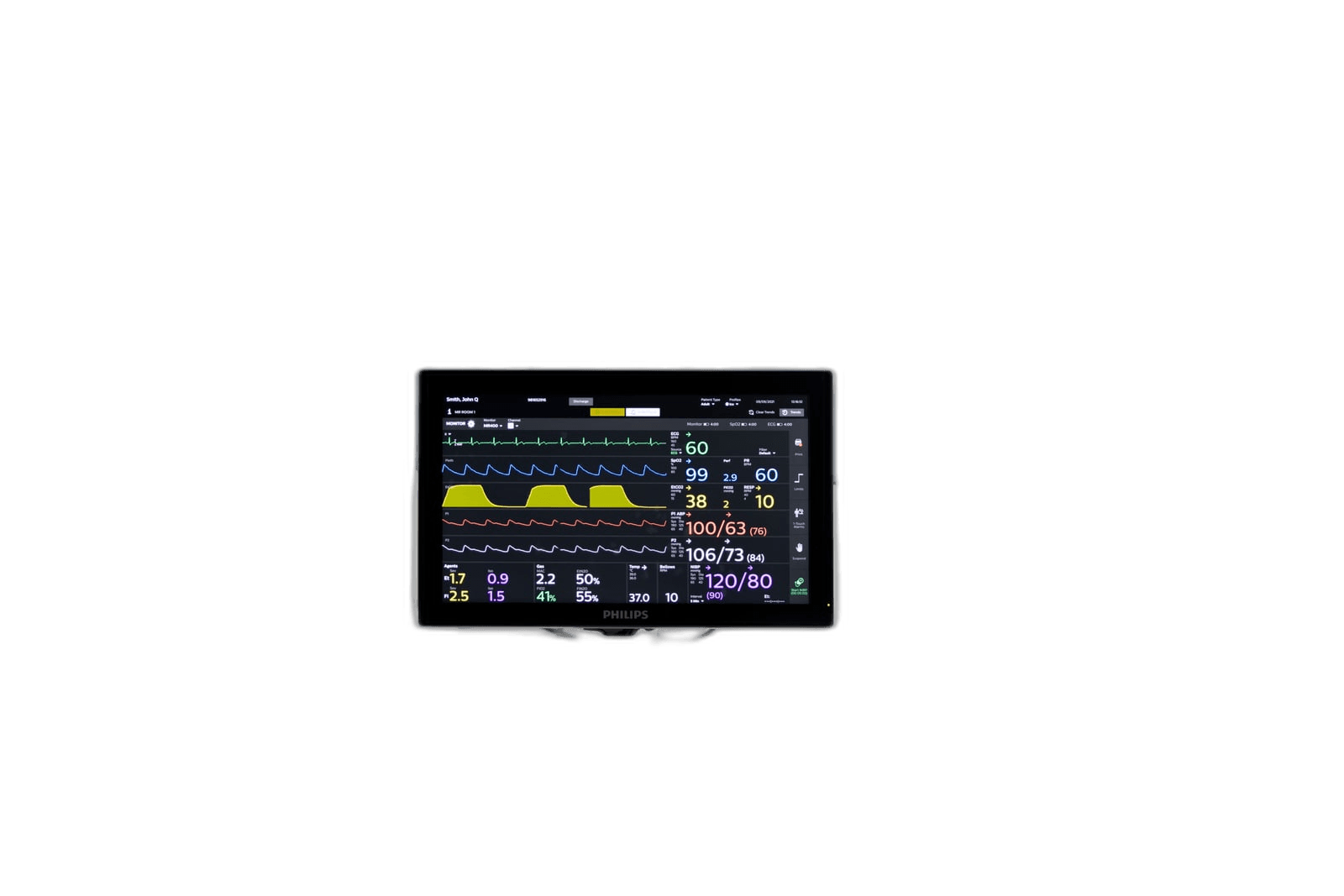Check the ECG battery indicator
This screenshot has width=1344, height=896.
click(x=780, y=424)
